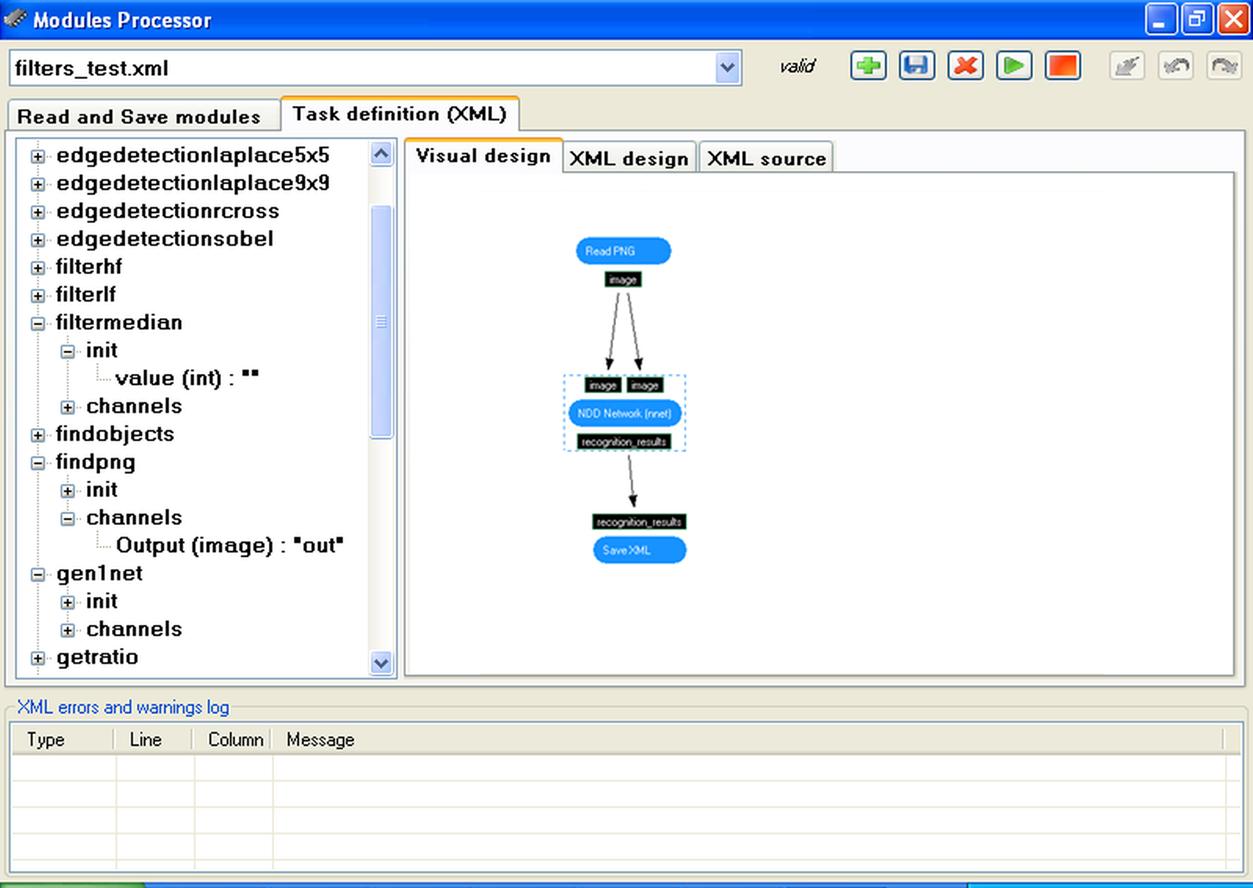Expand the edgedetectionlaplace9x9 node
The image size is (1253, 888).
coord(38,184)
